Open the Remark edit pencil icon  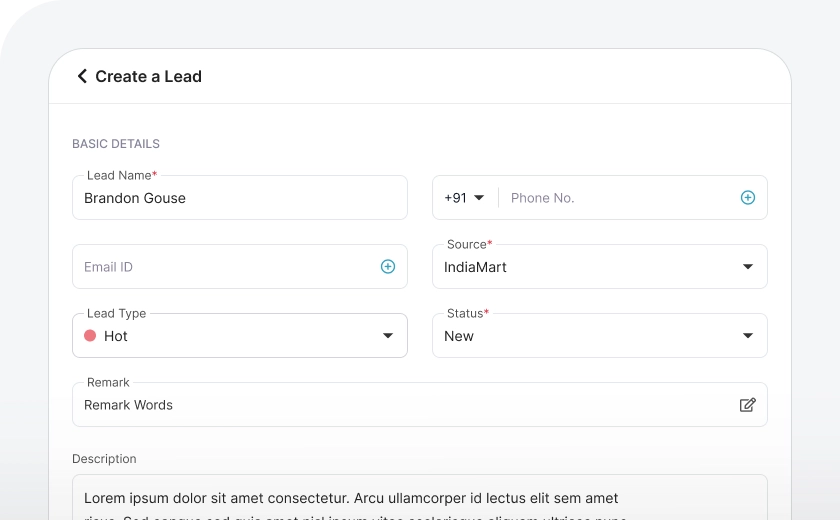tap(747, 405)
